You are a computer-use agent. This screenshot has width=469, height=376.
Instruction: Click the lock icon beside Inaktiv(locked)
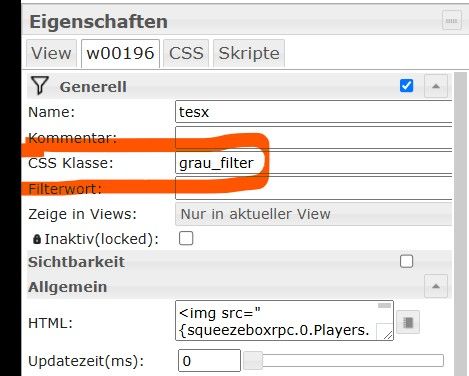click(37, 239)
